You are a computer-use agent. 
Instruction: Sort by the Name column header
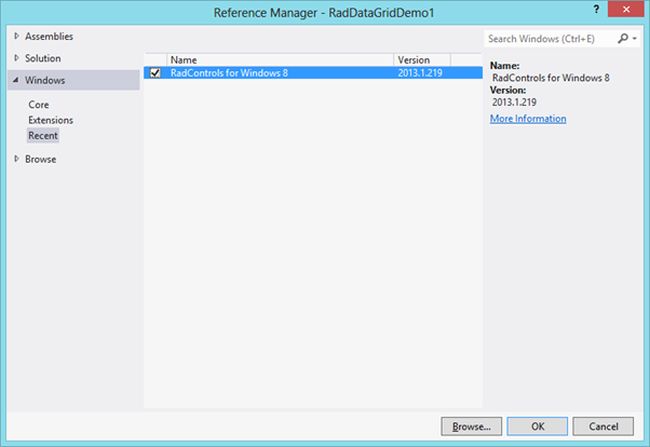pyautogui.click(x=280, y=60)
